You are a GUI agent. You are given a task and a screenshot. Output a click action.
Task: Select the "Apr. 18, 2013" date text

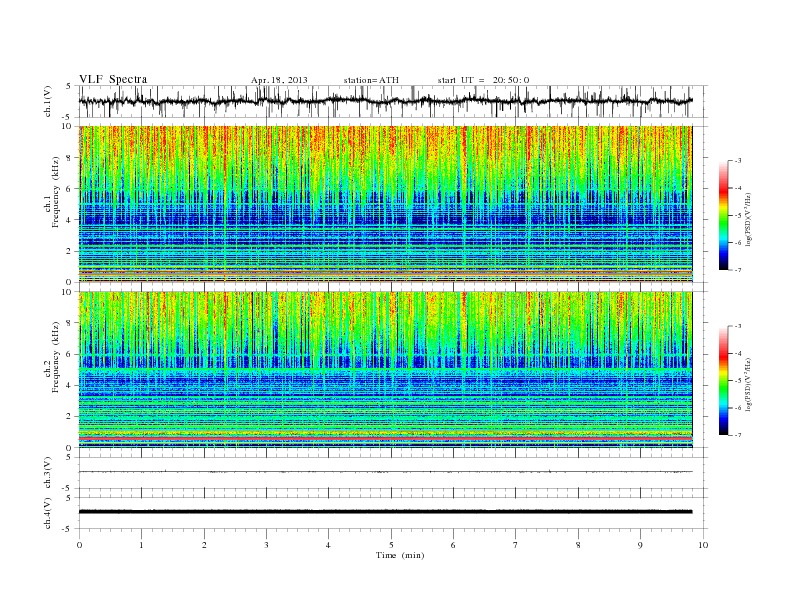tap(279, 80)
